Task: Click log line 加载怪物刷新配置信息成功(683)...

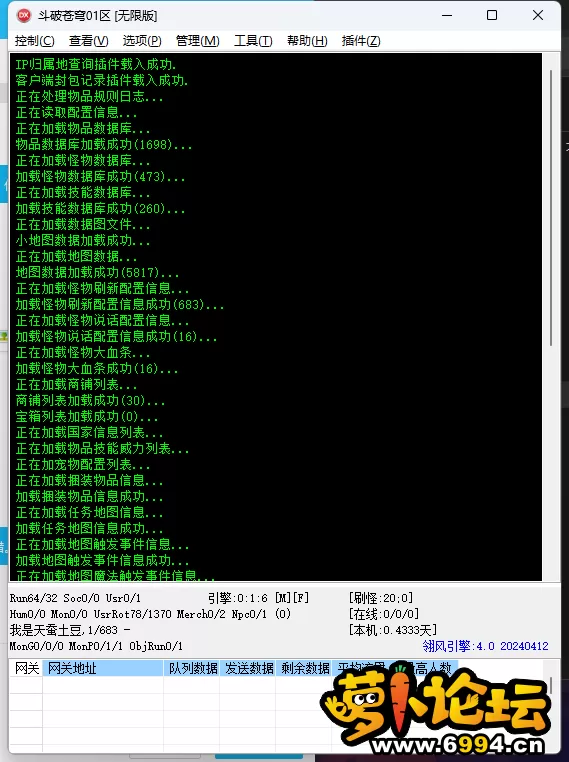Action: click(120, 305)
